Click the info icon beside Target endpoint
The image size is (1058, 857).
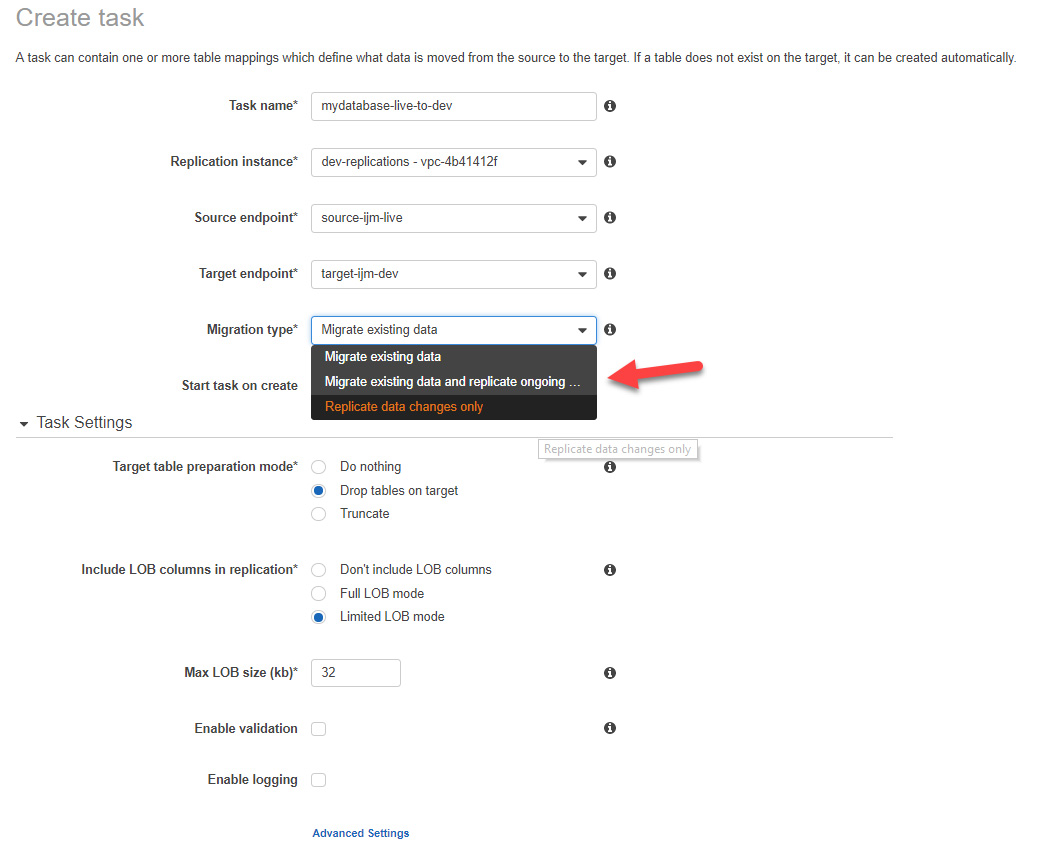(x=610, y=273)
